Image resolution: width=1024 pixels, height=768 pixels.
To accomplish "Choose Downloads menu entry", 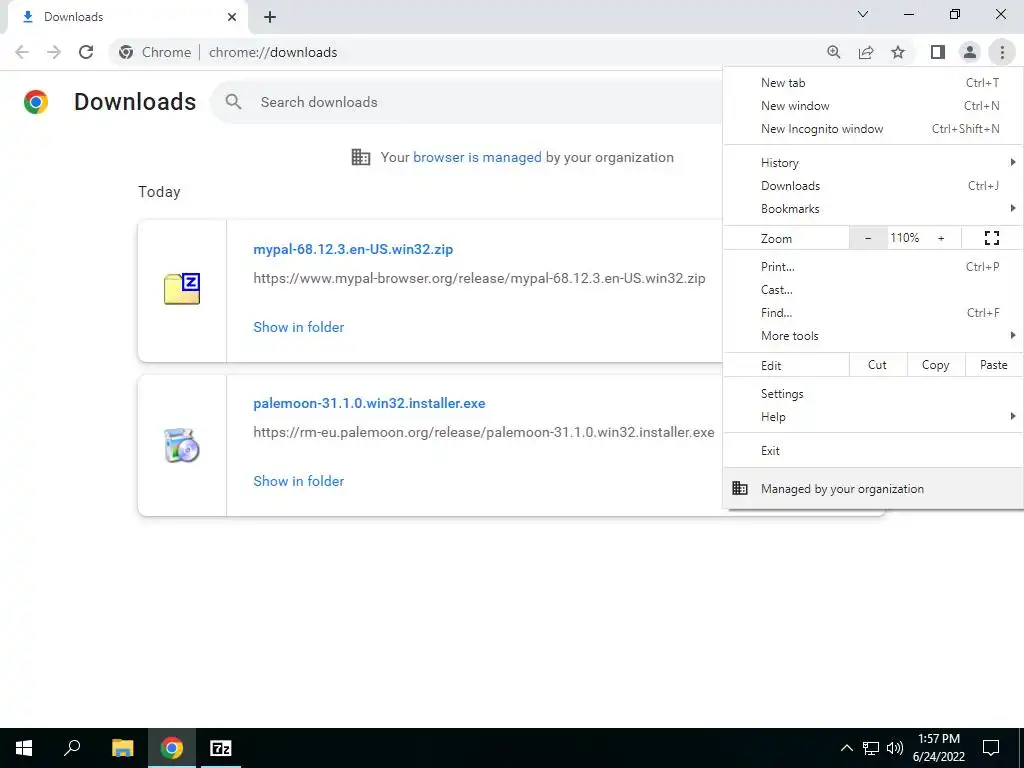I will (874, 186).
